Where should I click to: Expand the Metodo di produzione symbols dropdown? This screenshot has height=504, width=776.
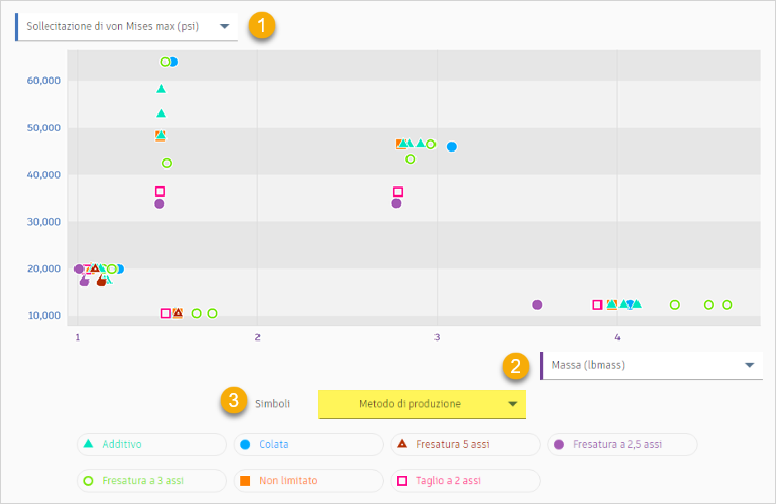point(422,404)
